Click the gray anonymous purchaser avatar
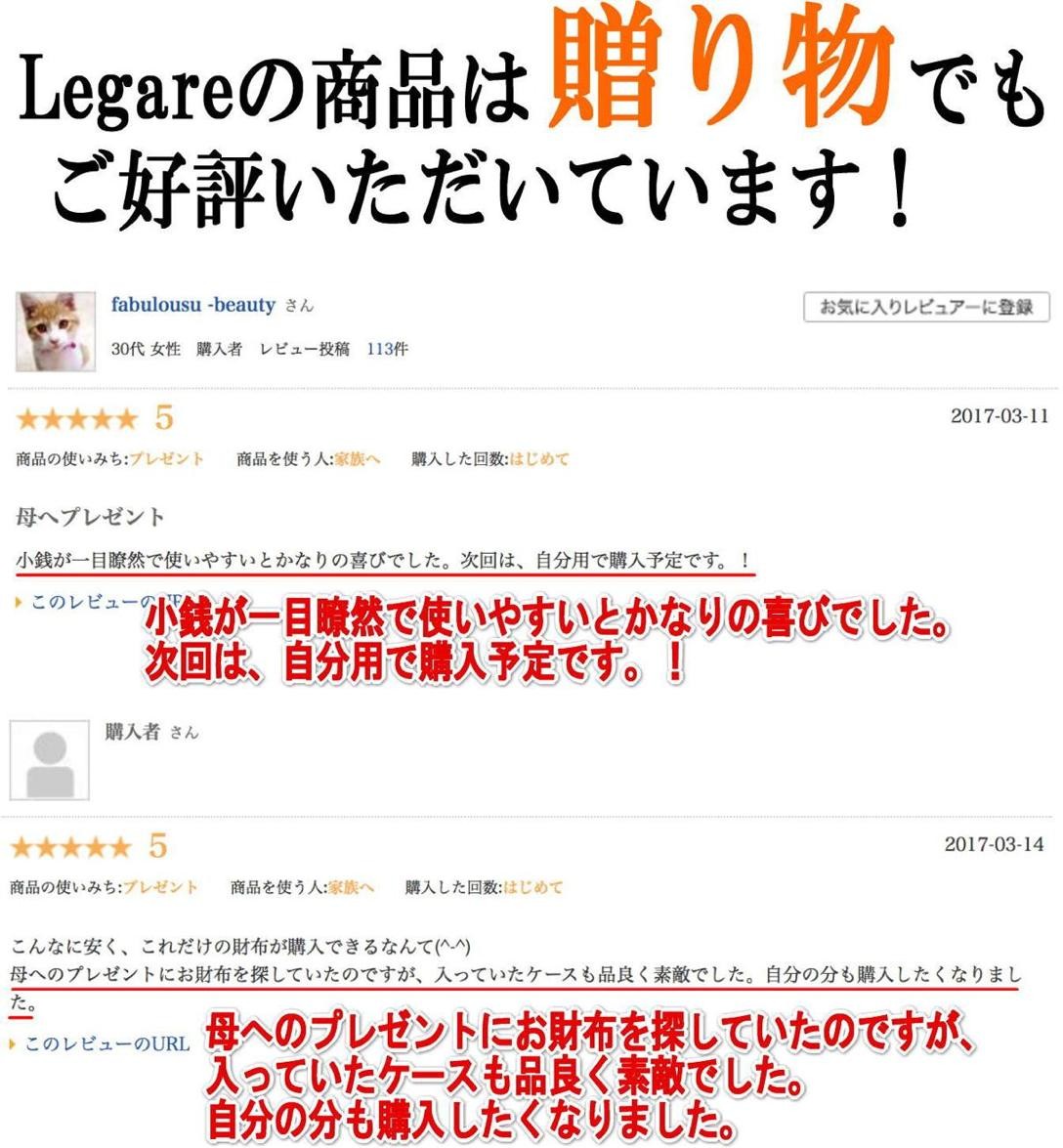The width and height of the screenshot is (1063, 1148). pos(49,760)
